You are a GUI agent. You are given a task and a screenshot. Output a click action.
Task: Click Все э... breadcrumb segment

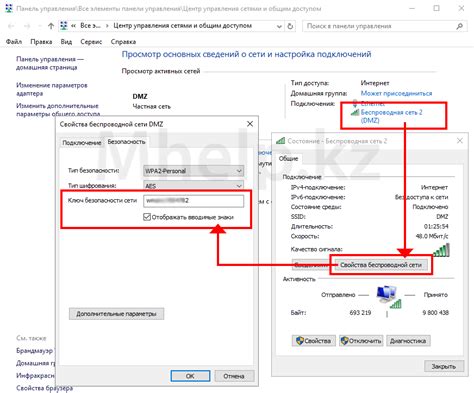point(90,26)
